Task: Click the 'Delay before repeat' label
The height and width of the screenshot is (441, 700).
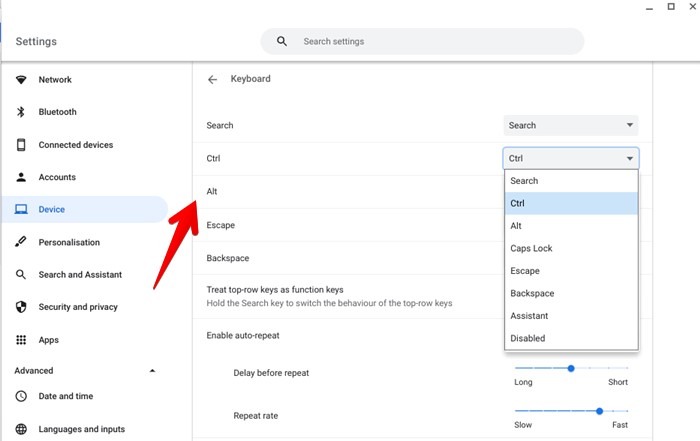Action: [271, 373]
